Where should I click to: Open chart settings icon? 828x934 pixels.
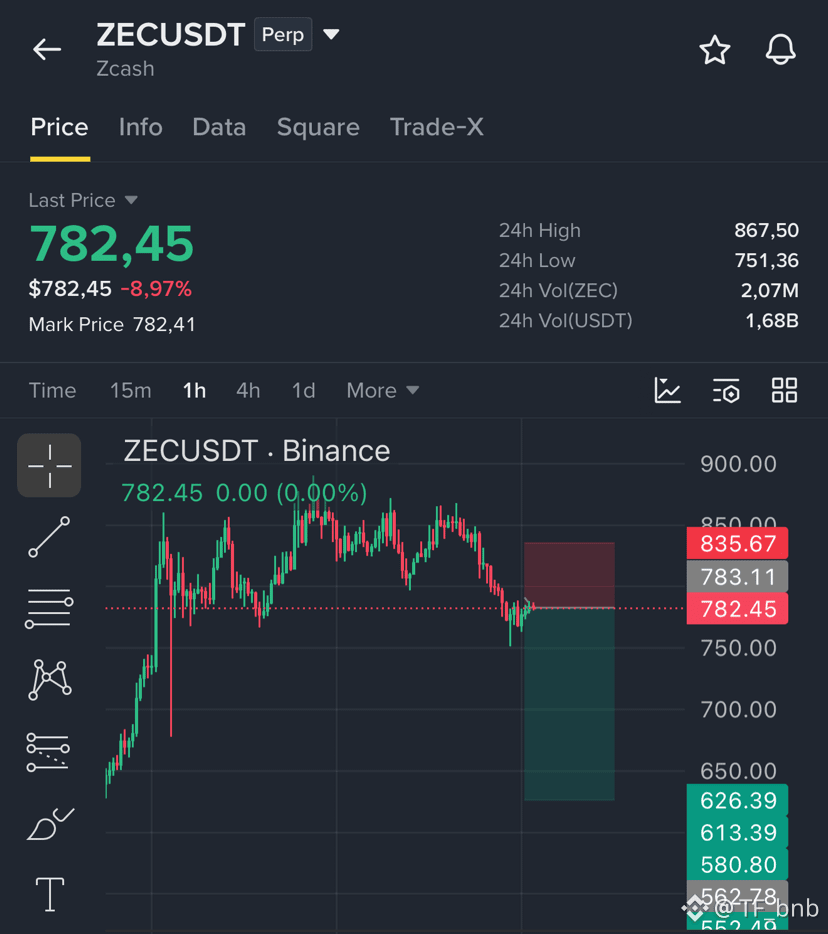[x=726, y=391]
